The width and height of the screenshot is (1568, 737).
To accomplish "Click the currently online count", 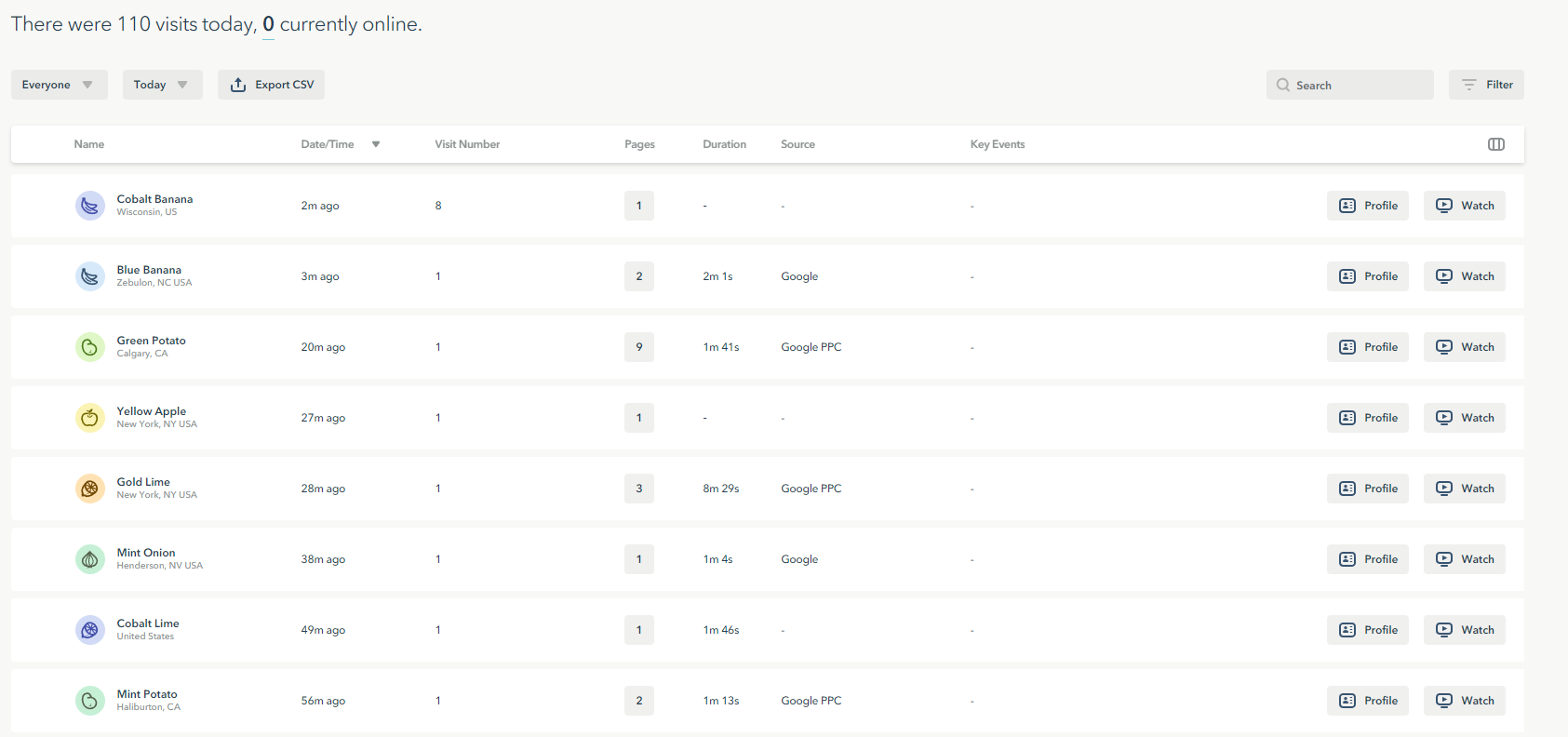I will point(268,25).
